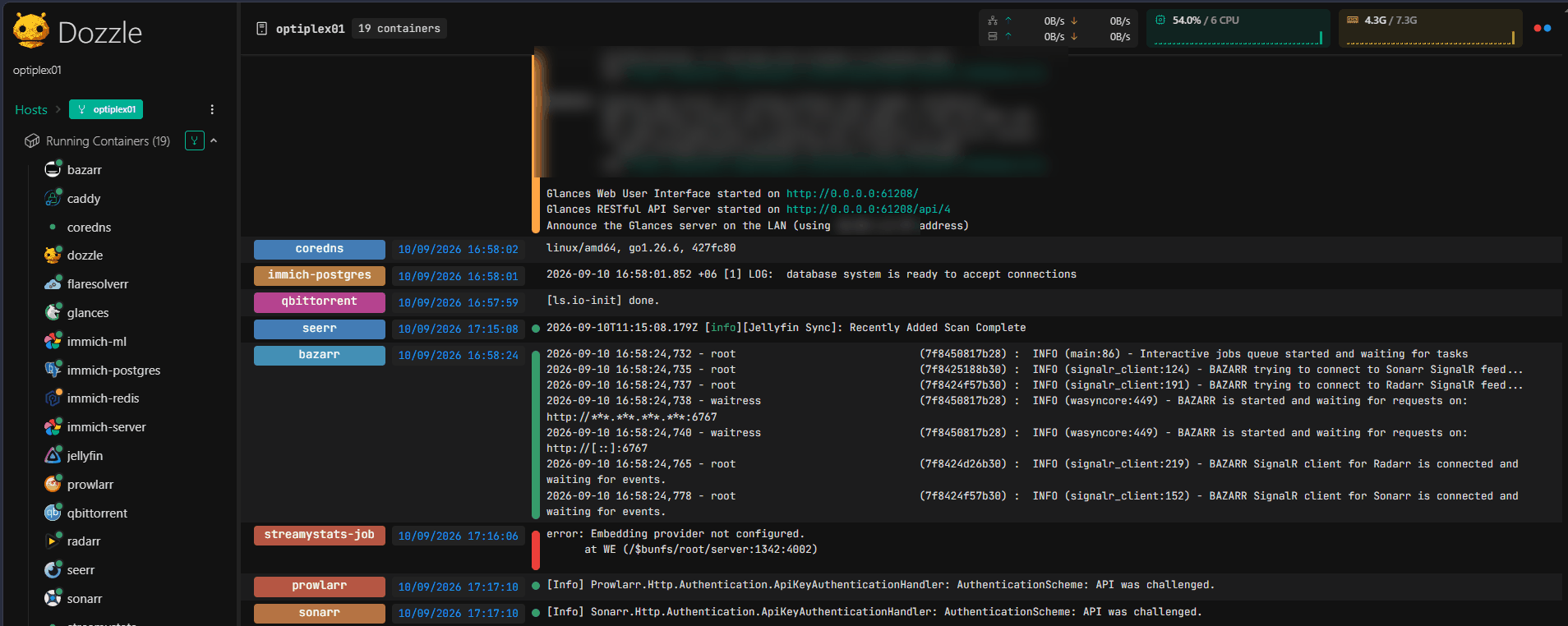Click timestamp 10/09/2026 16:58:01
This screenshot has height=626, width=1568.
pyautogui.click(x=459, y=276)
